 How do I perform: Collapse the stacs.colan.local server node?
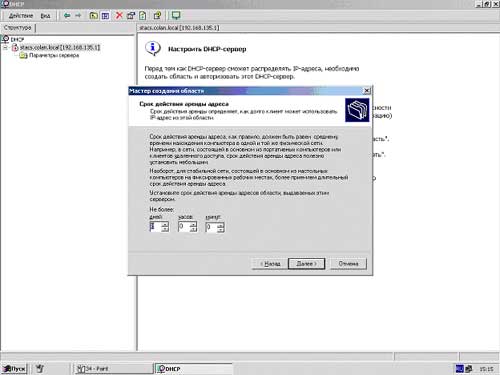5,48
